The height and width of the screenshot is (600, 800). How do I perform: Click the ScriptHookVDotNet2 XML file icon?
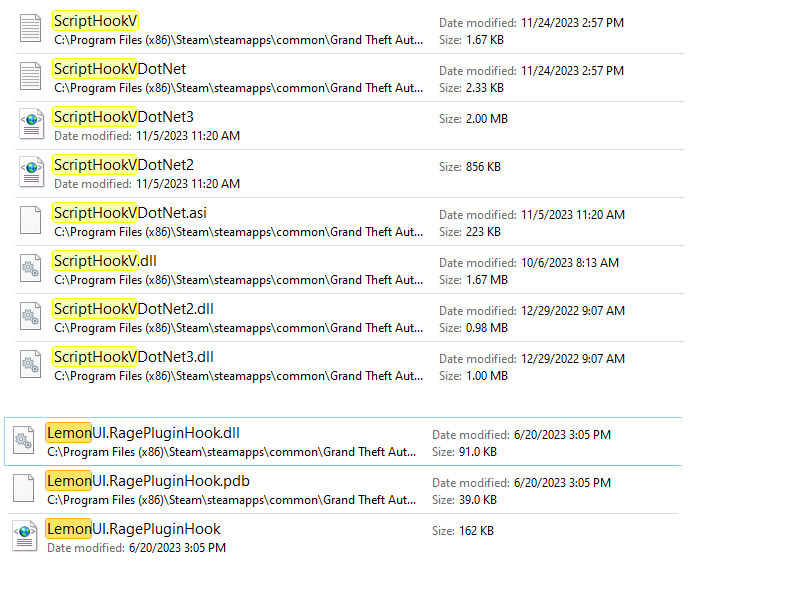pyautogui.click(x=31, y=172)
